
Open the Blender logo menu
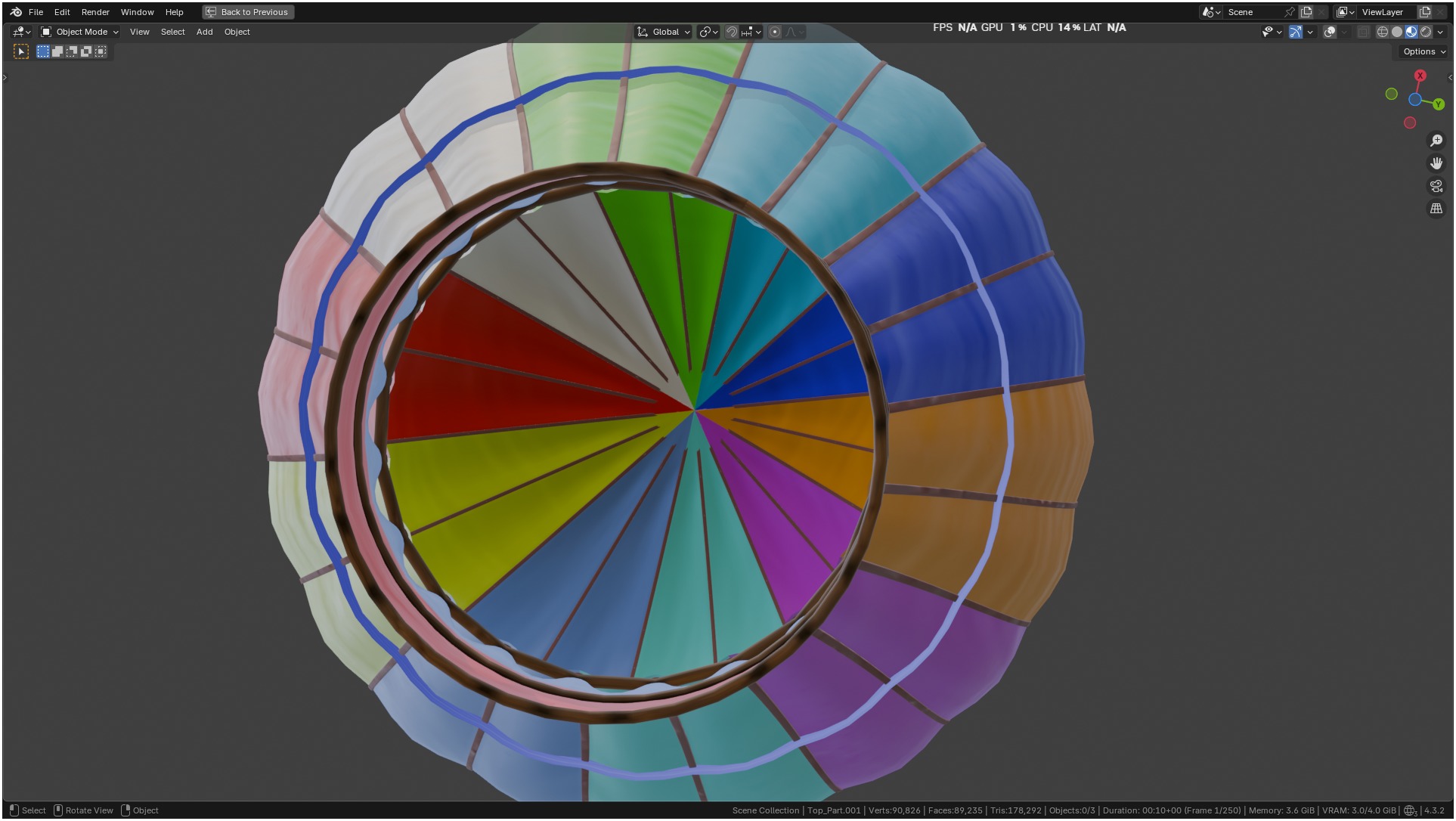pos(16,12)
